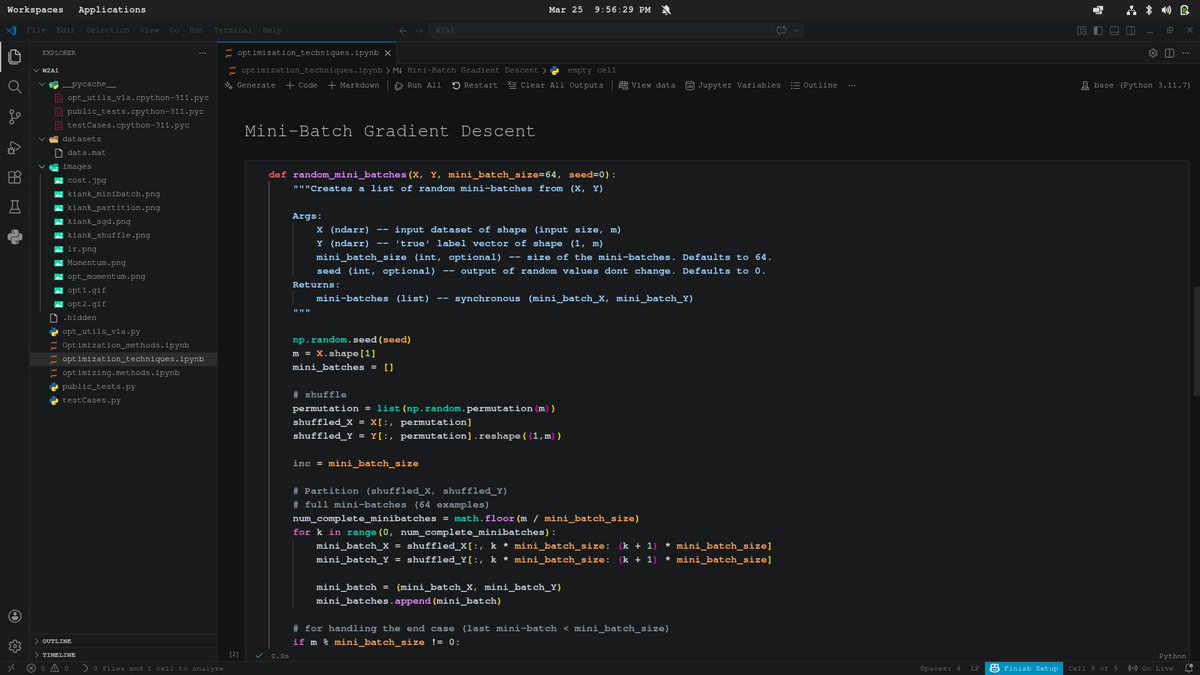Run All notebook cells
1200x675 pixels.
click(418, 85)
